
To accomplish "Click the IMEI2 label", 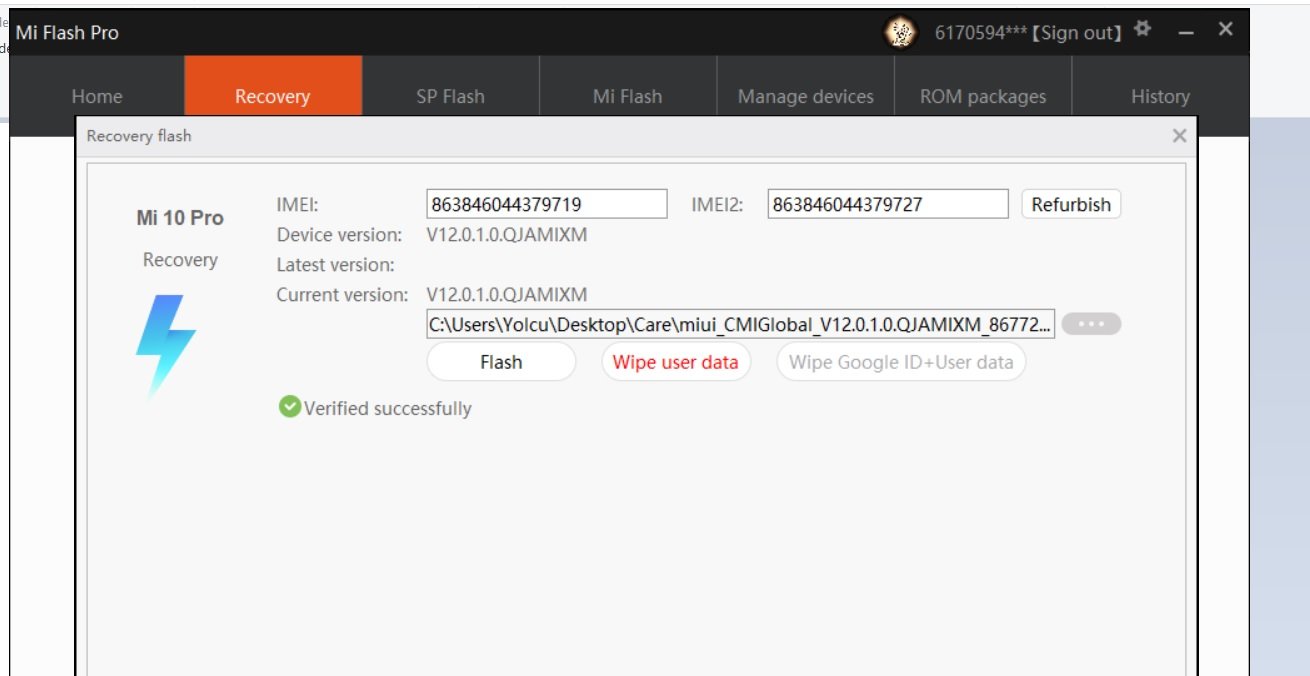I will pos(717,205).
